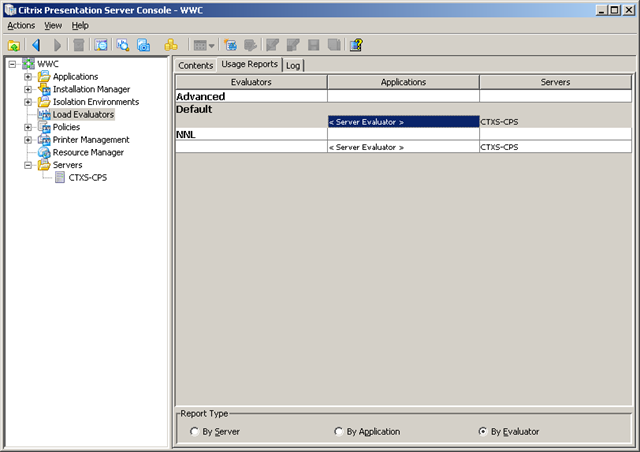Select the By Application report type
This screenshot has width=640, height=452.
pyautogui.click(x=338, y=431)
